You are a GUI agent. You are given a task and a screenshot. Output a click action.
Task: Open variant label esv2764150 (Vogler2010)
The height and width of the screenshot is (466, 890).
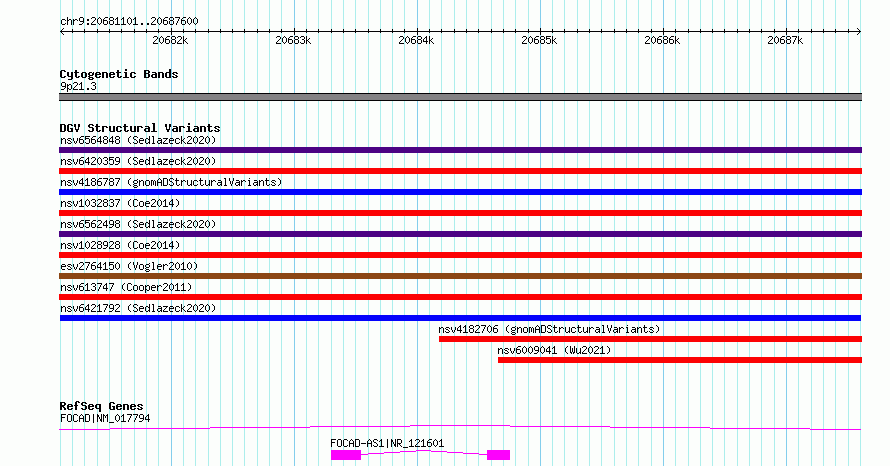click(129, 266)
